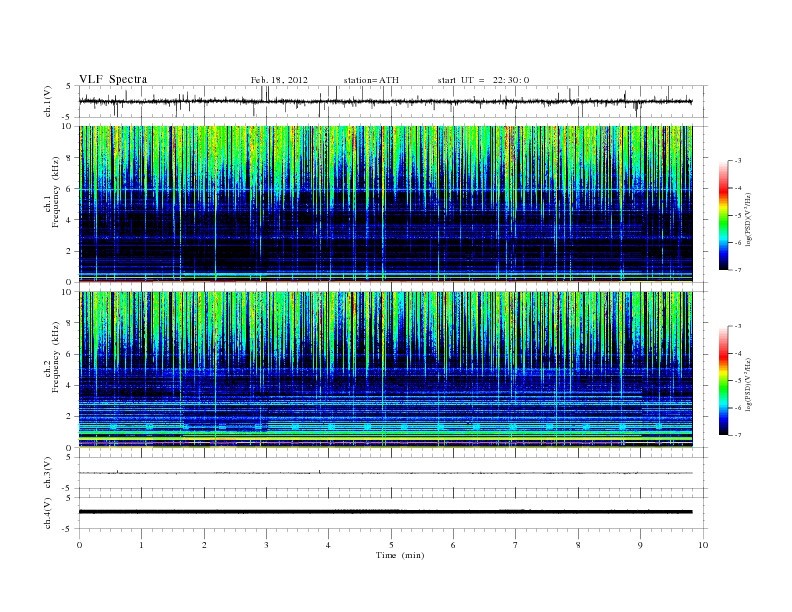Click the ch.2 spectrogram panel
Screen dimensions: 792x612
coord(385,370)
